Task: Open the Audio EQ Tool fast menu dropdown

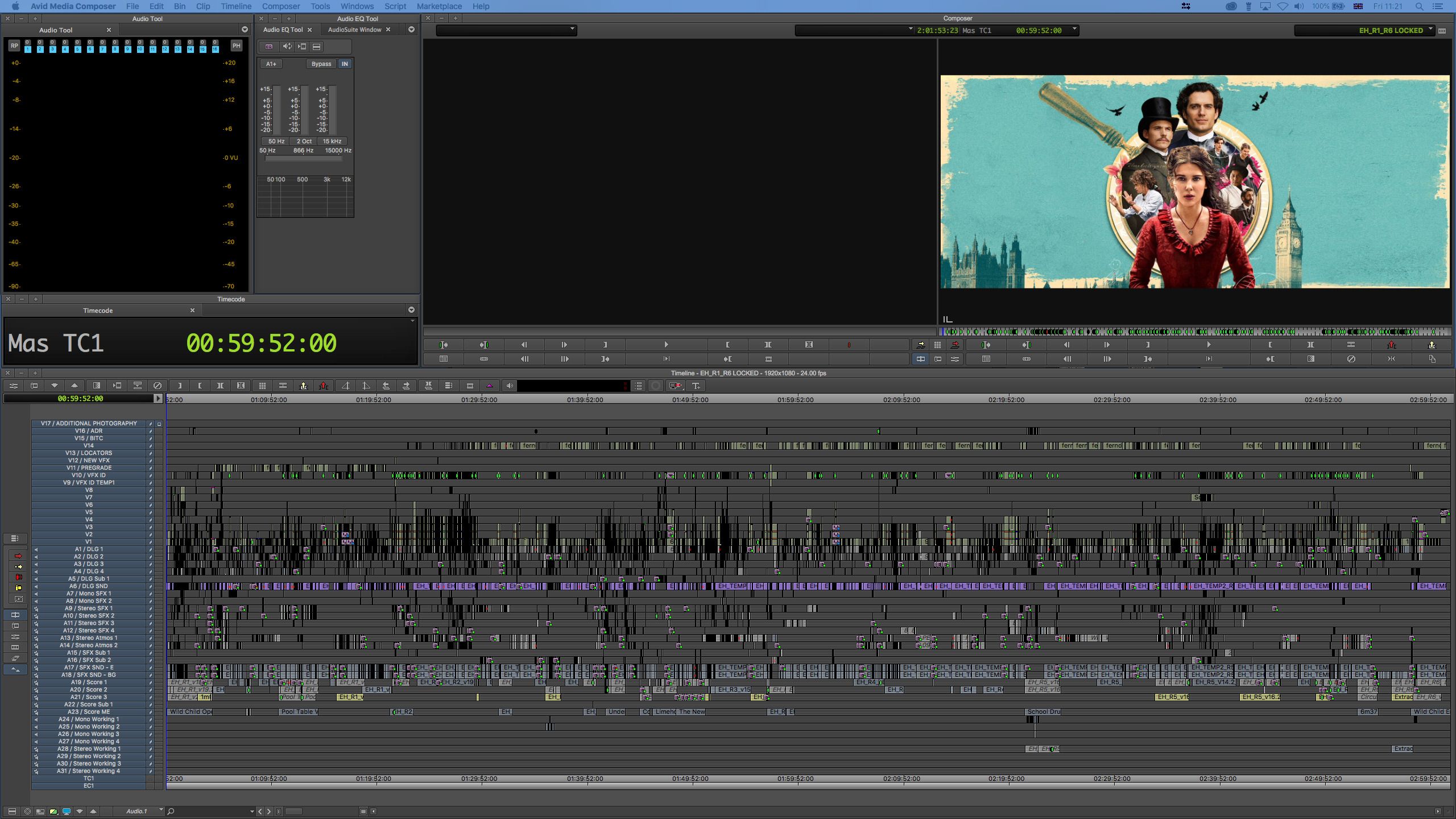Action: coord(411,30)
